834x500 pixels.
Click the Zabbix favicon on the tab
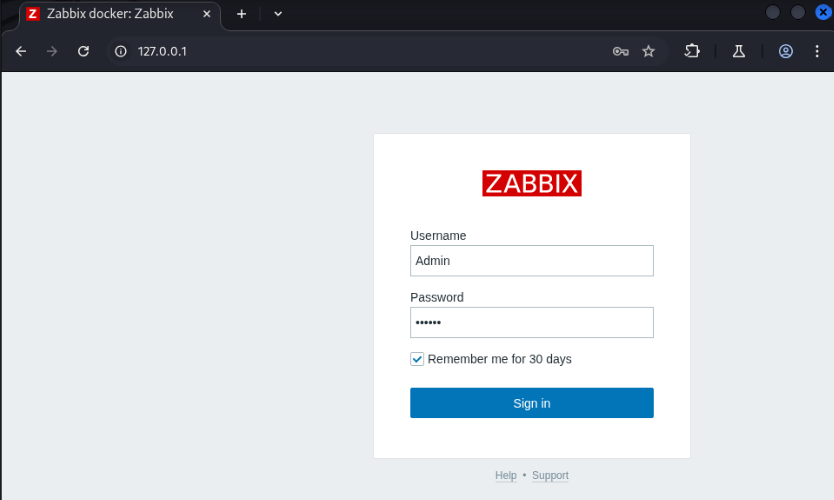coord(33,14)
